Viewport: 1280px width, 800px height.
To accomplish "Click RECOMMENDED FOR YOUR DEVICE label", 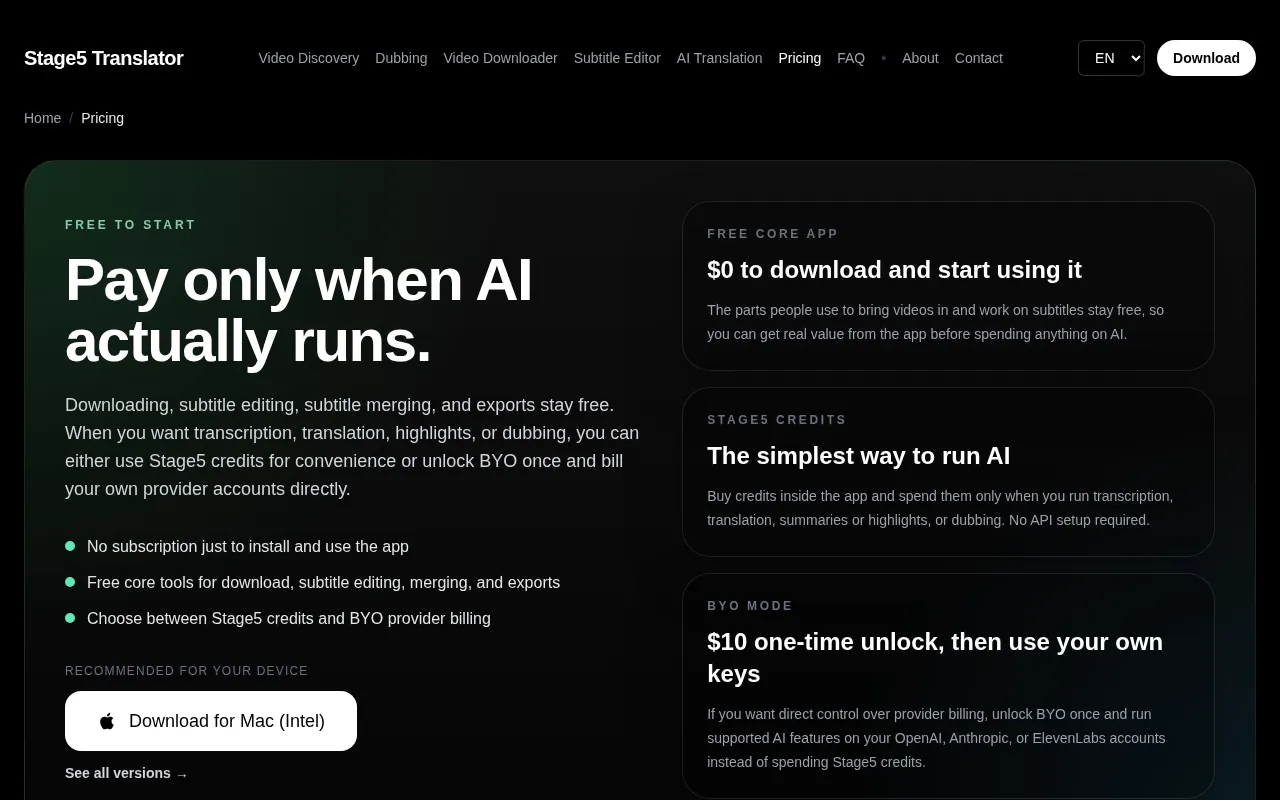I will click(186, 671).
